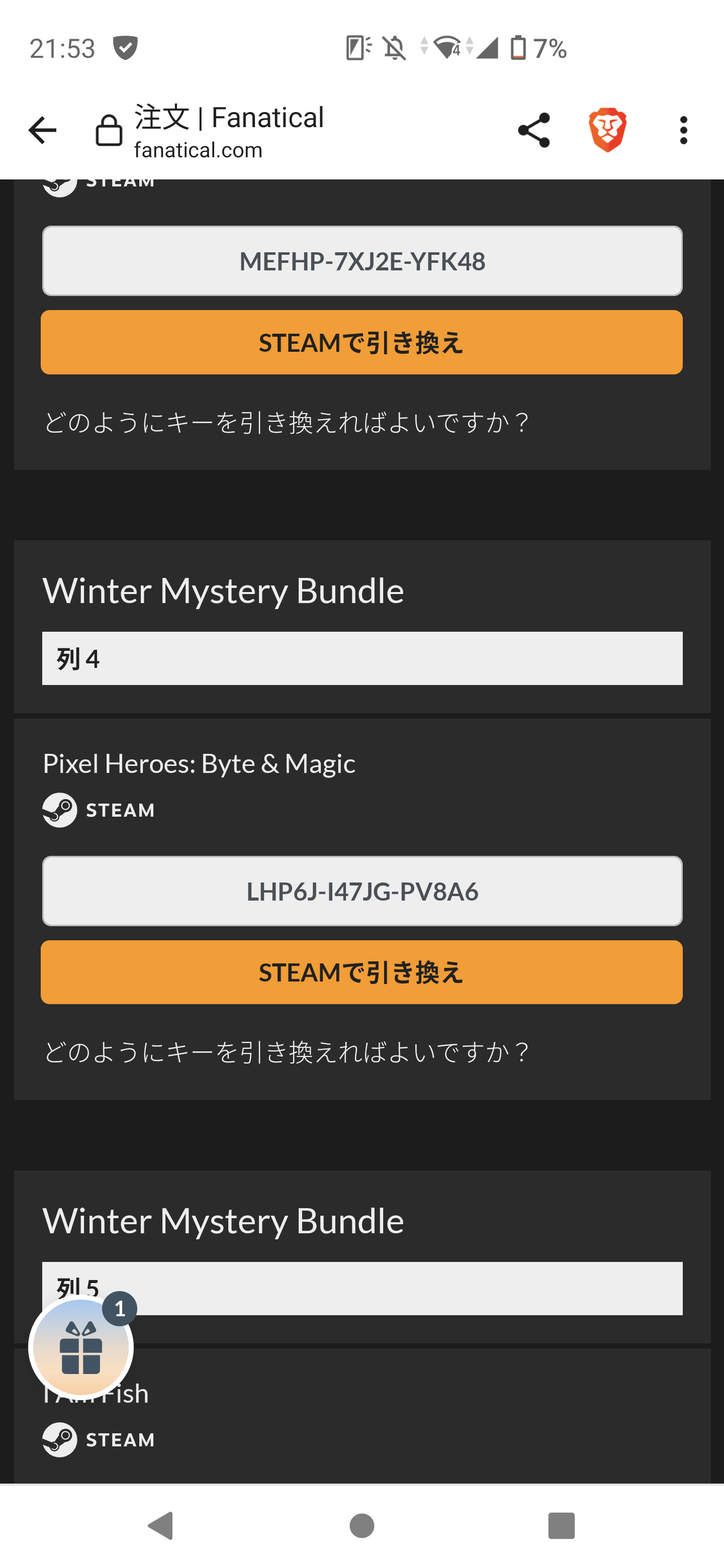Tap Steam logo under I Am Fish
This screenshot has width=724, height=1568.
click(60, 1439)
